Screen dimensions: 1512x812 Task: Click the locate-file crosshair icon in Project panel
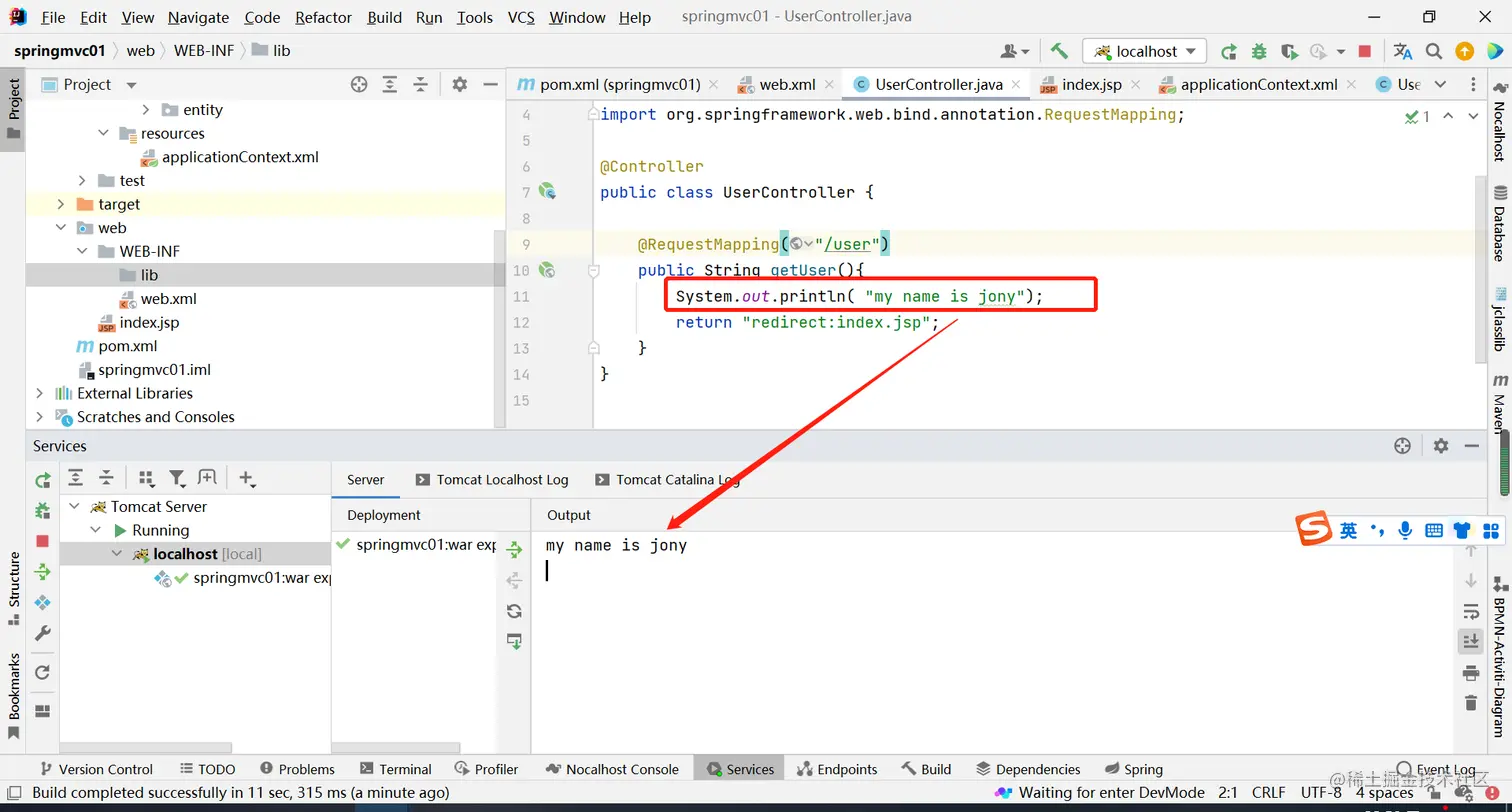(x=359, y=85)
